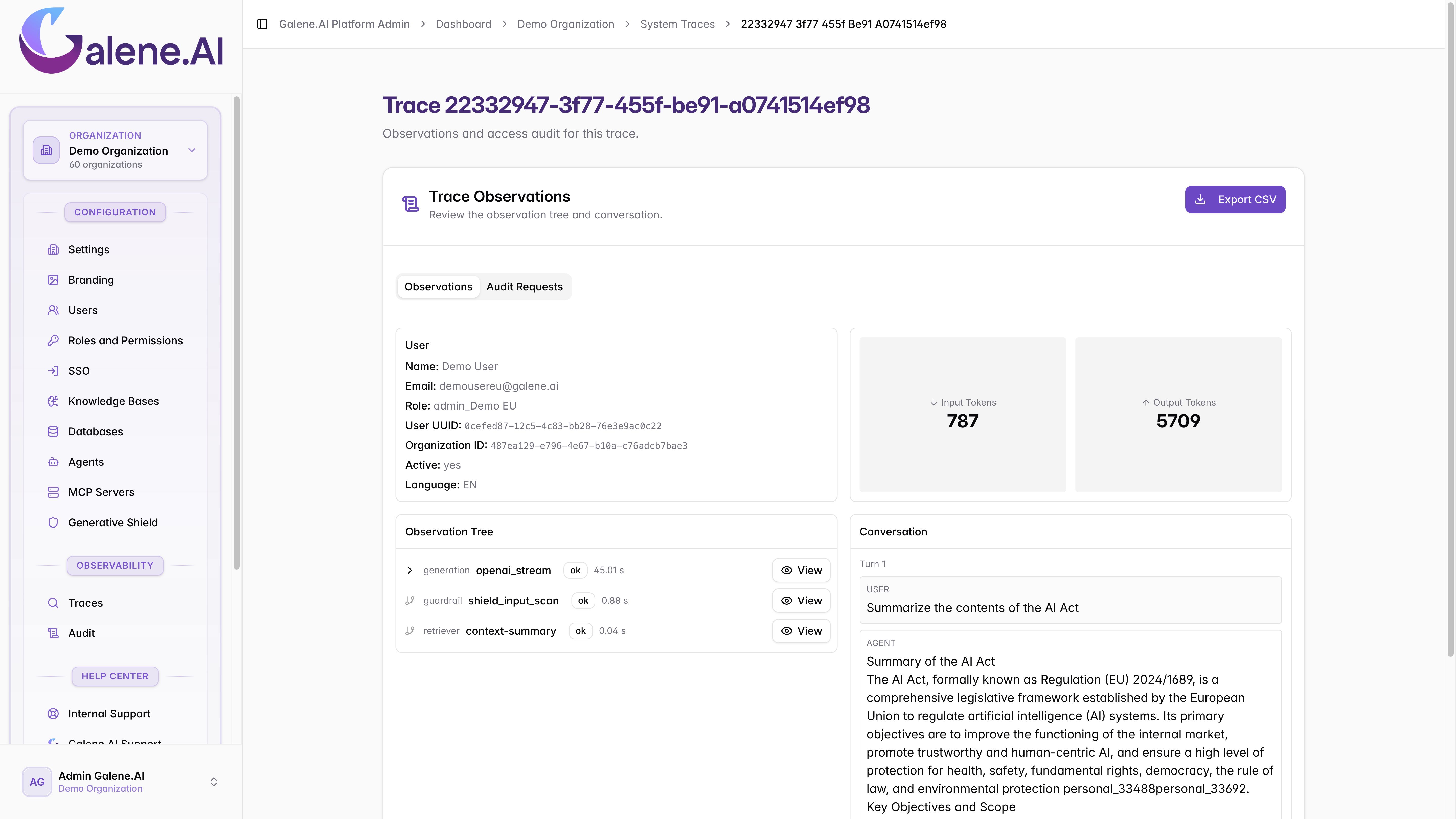Click the ok status badge for openai_stream
1456x819 pixels.
pyautogui.click(x=575, y=570)
